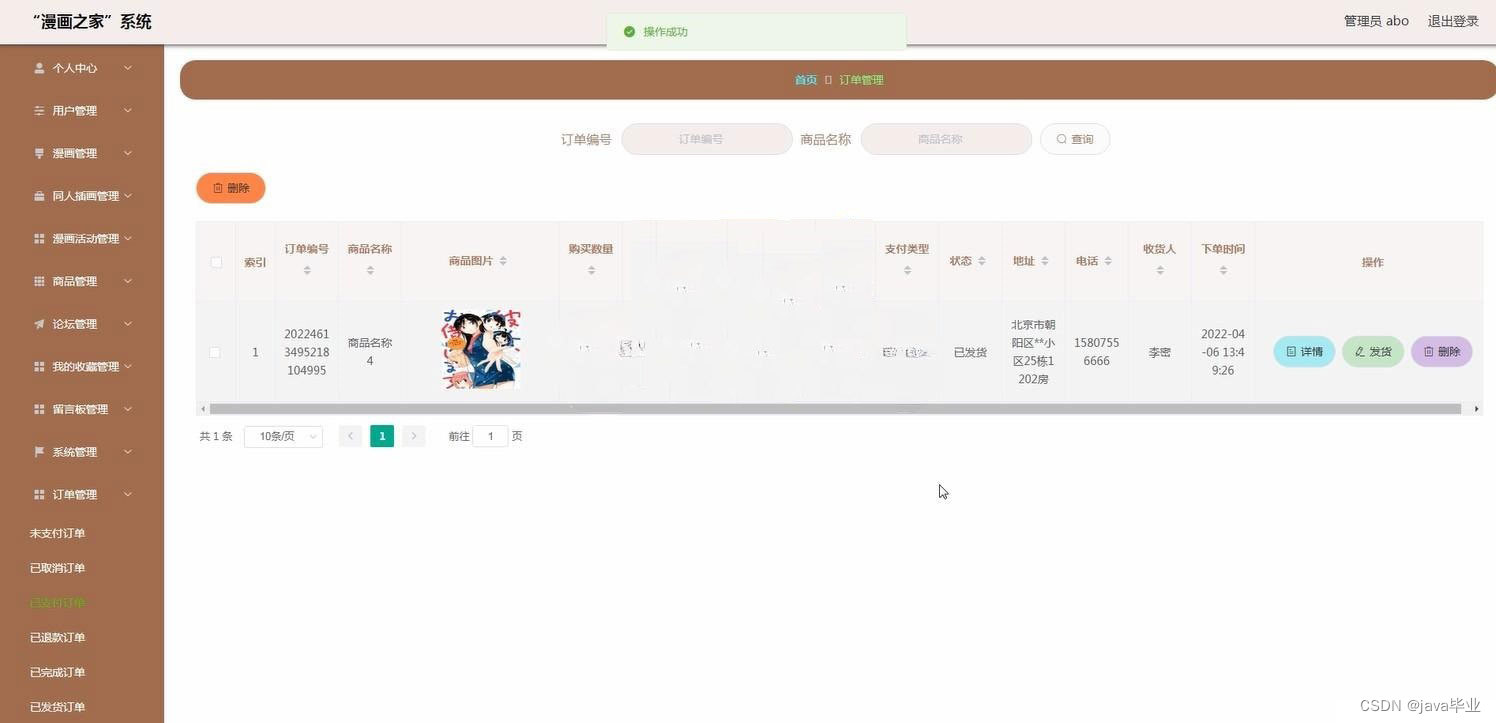1496x723 pixels.
Task: Click the table horizontal scrollbar
Action: pos(835,409)
